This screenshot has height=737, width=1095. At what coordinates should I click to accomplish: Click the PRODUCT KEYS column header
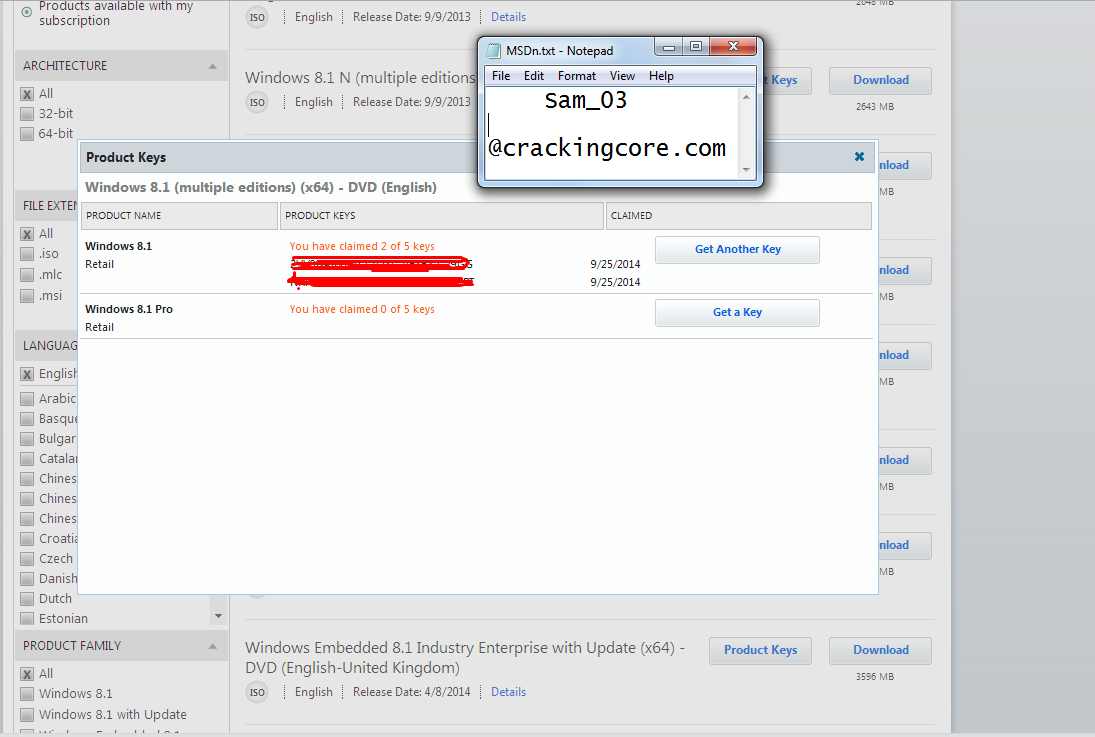point(442,216)
